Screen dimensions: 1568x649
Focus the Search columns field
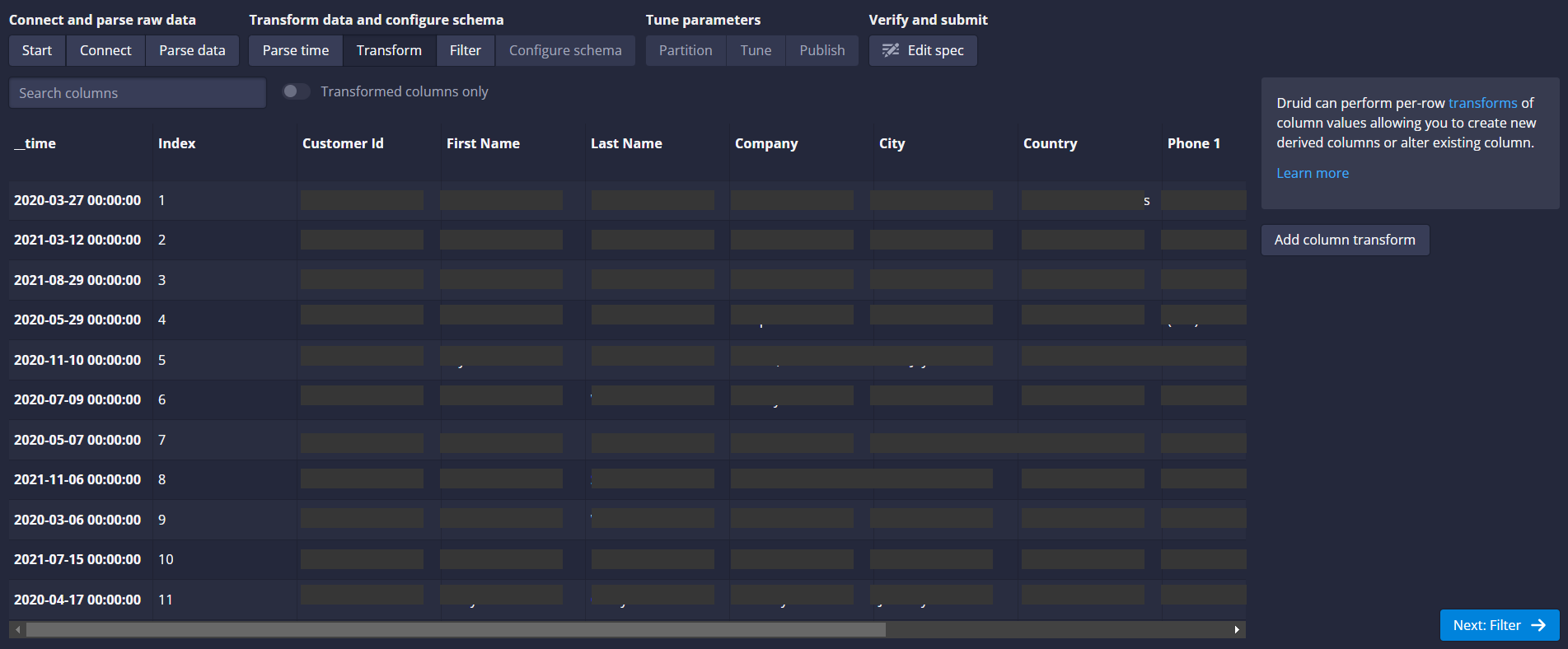click(x=138, y=93)
